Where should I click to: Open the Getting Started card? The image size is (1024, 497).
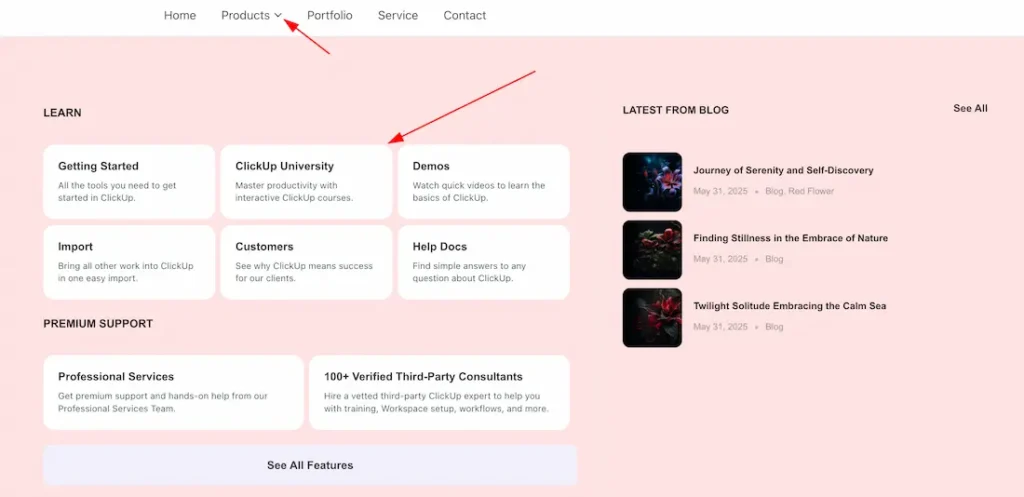[x=129, y=181]
